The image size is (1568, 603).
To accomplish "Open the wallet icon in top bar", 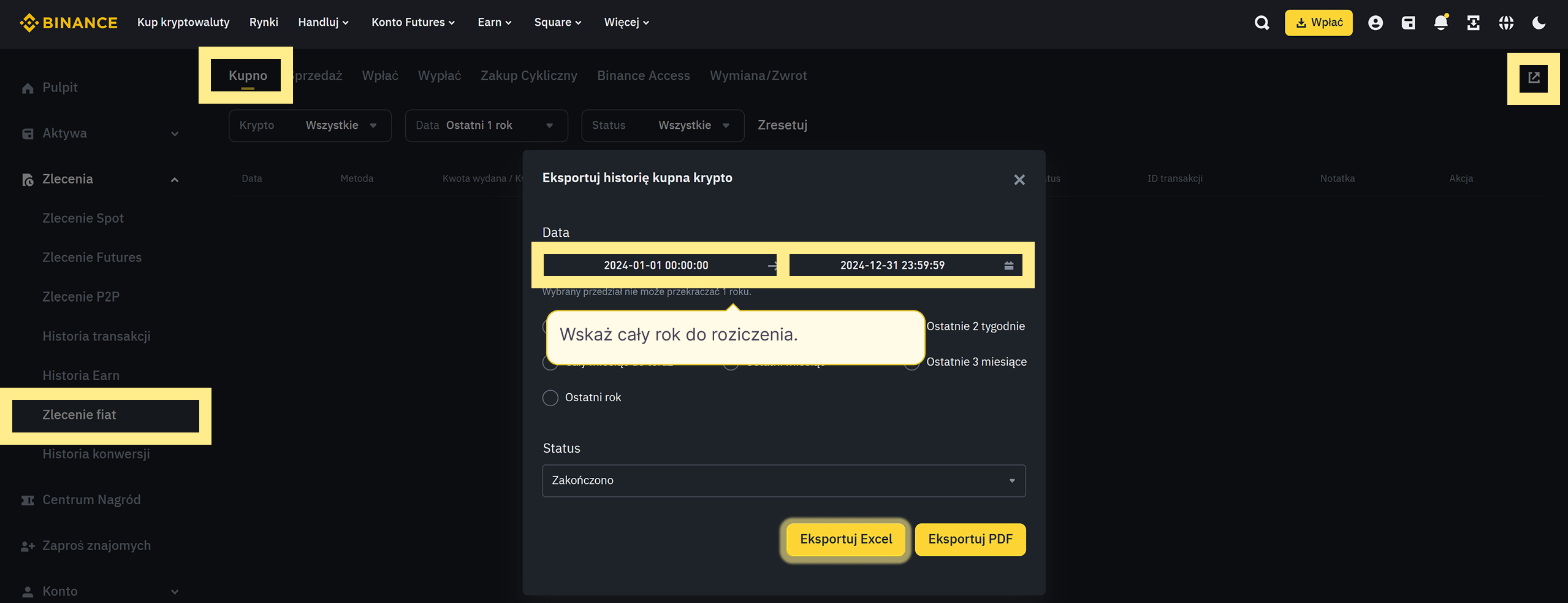I will [1408, 23].
